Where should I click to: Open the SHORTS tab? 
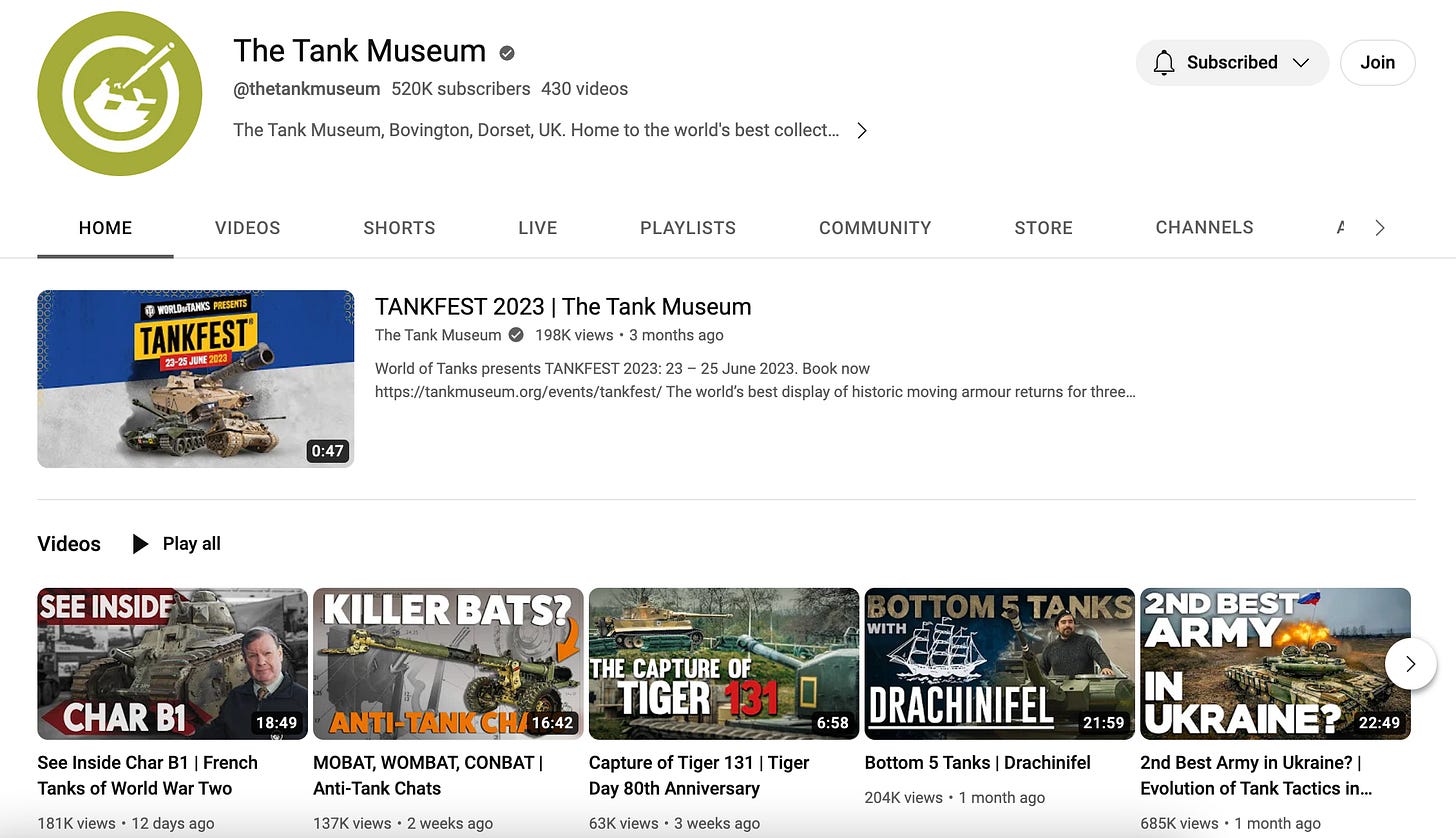coord(399,228)
